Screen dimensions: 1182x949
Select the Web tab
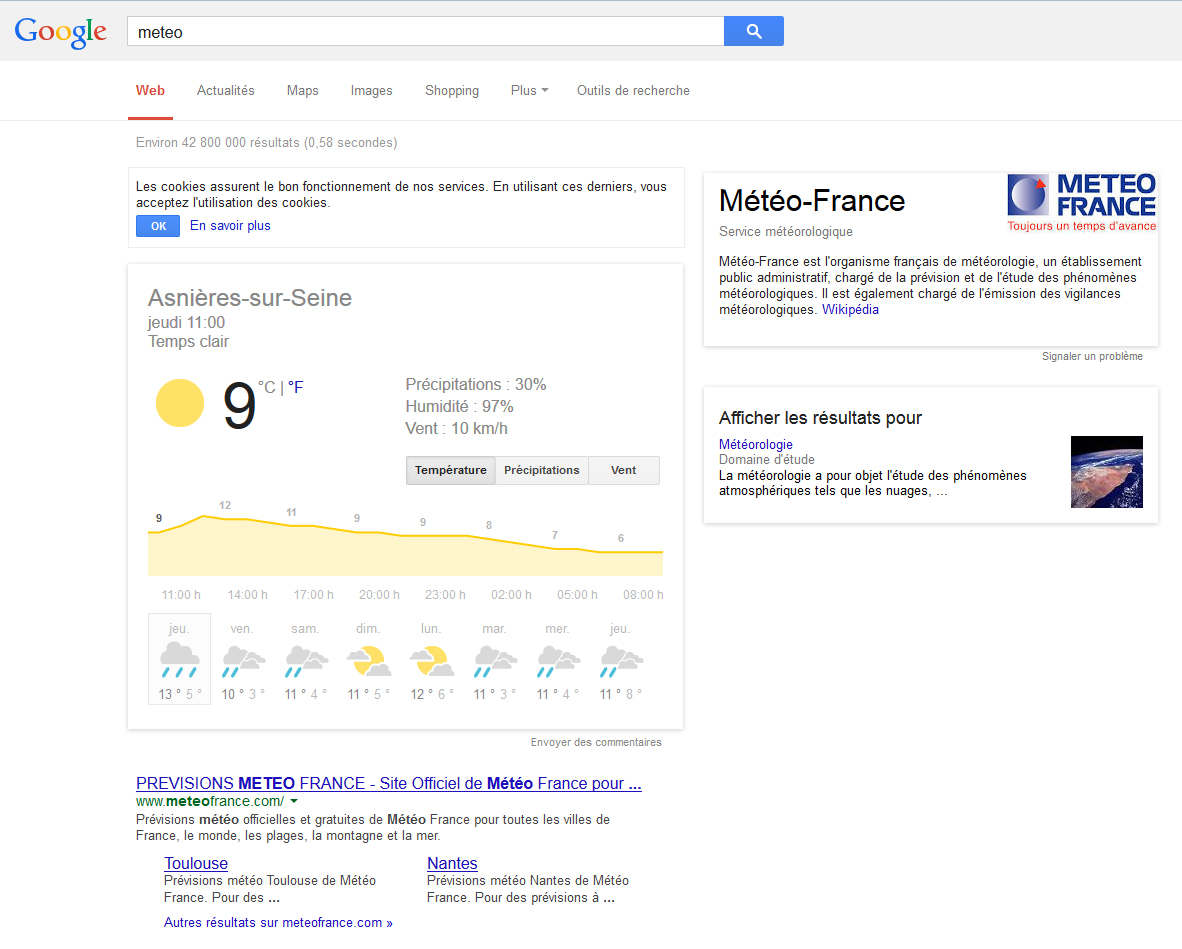coord(150,90)
